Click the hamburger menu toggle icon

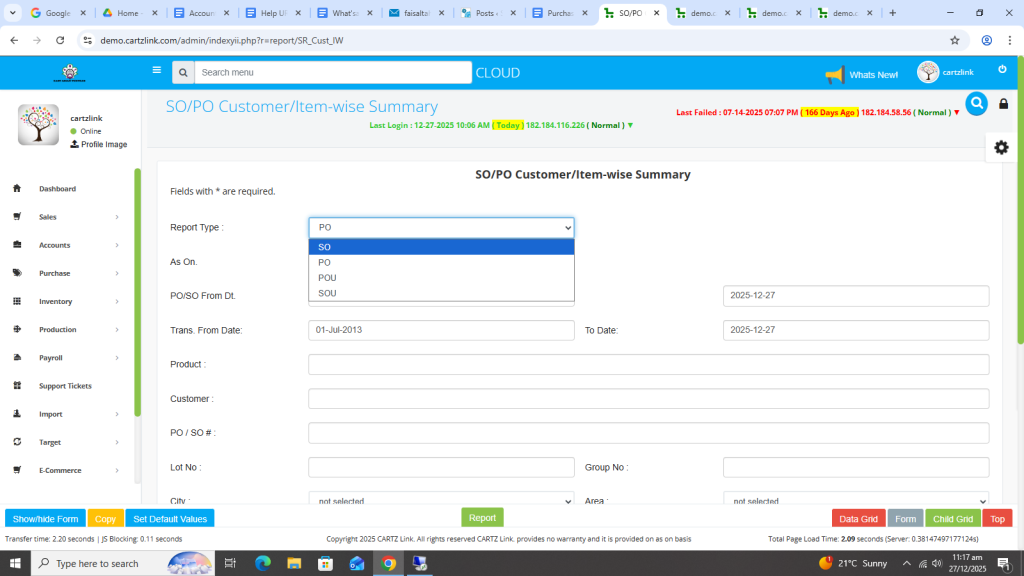(x=156, y=71)
